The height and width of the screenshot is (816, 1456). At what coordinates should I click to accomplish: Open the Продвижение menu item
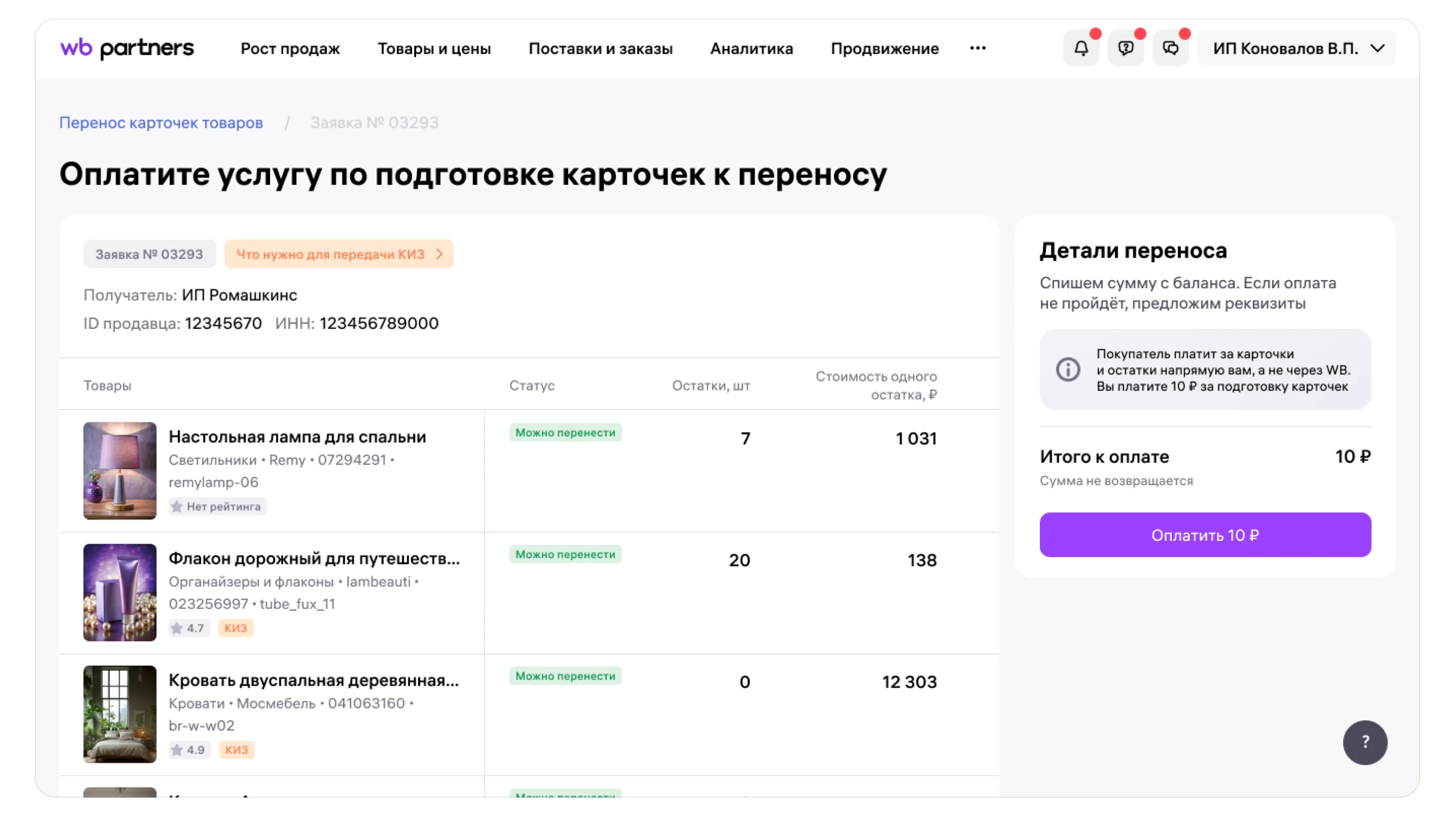click(884, 49)
